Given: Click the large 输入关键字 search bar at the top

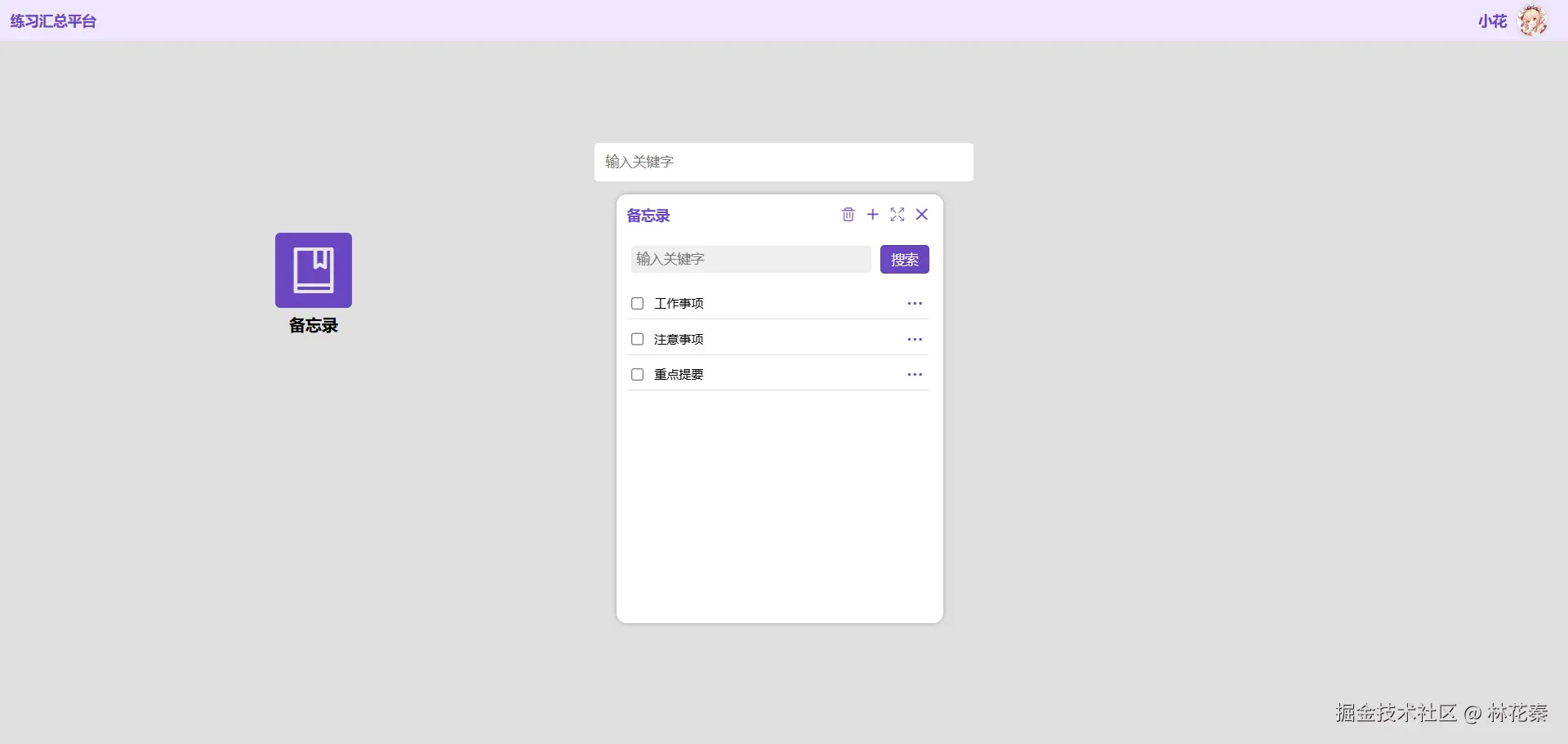Looking at the screenshot, I should click(x=783, y=162).
